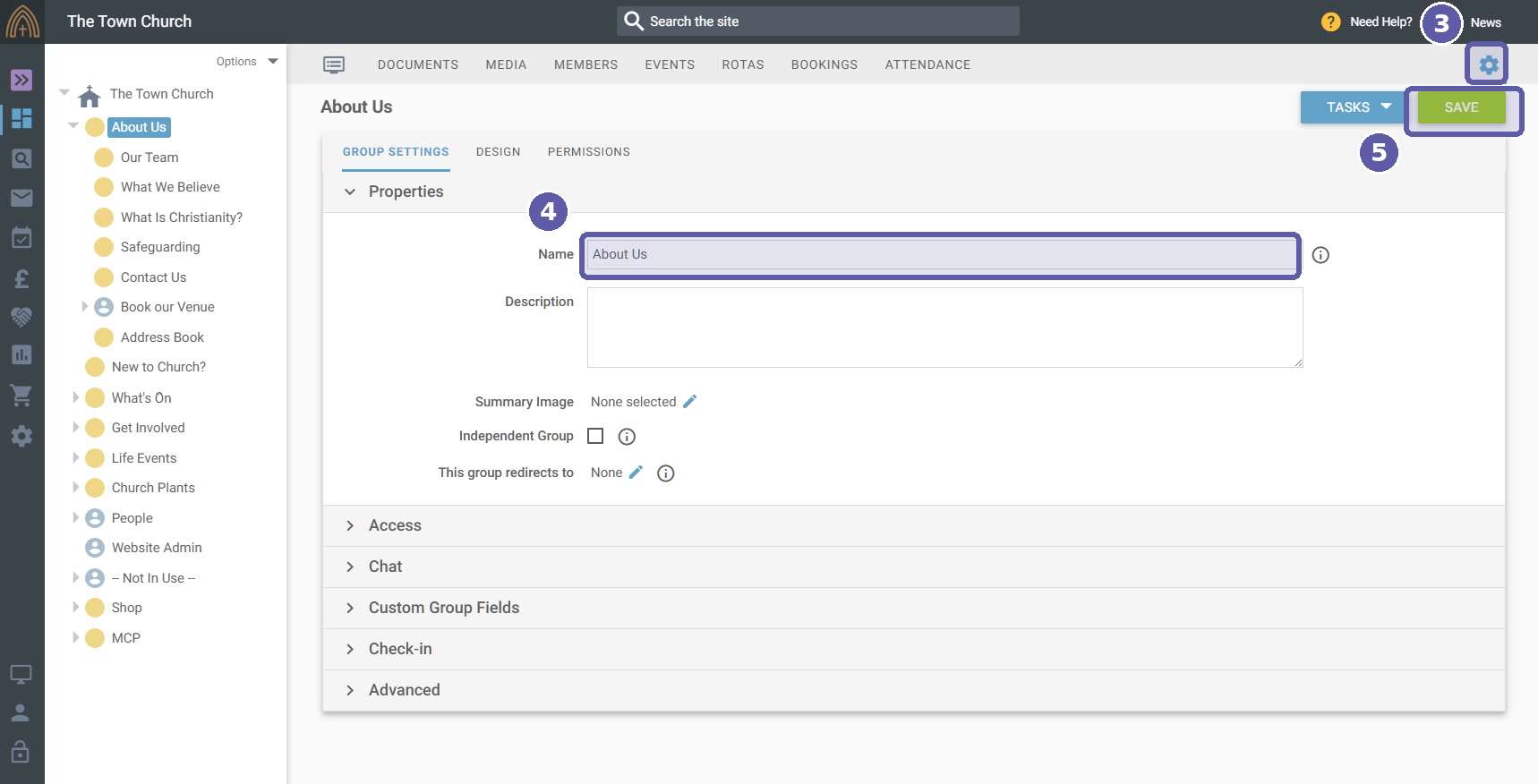Open the handshake heart pastoral icon
Screen dimensions: 1538x784
21,316
